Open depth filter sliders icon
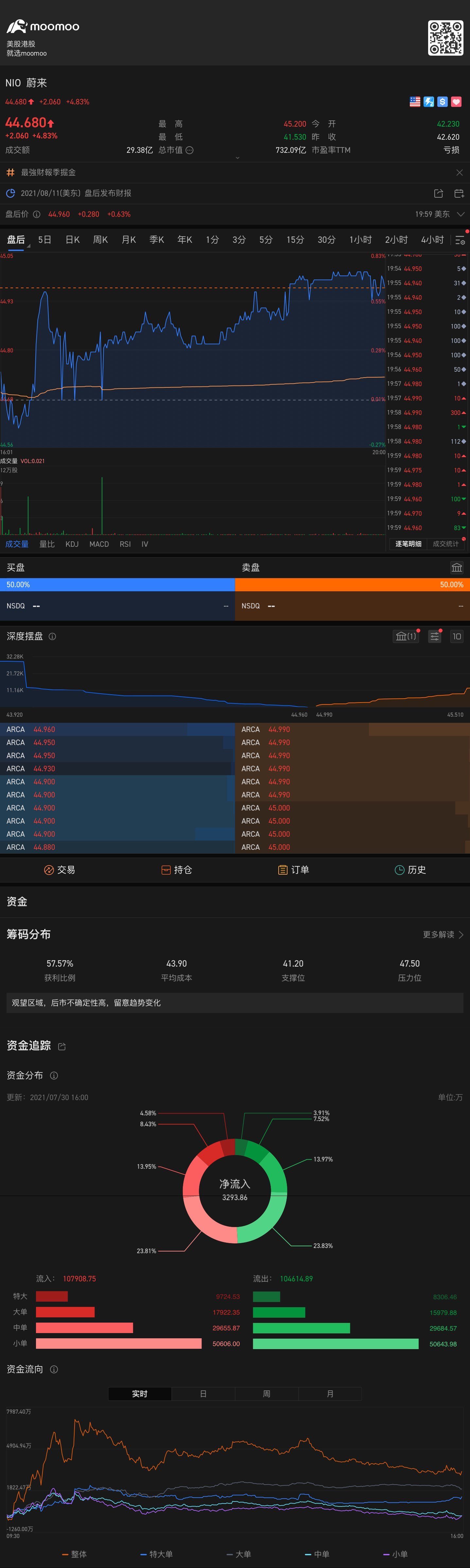This screenshot has width=470, height=1568. [435, 636]
